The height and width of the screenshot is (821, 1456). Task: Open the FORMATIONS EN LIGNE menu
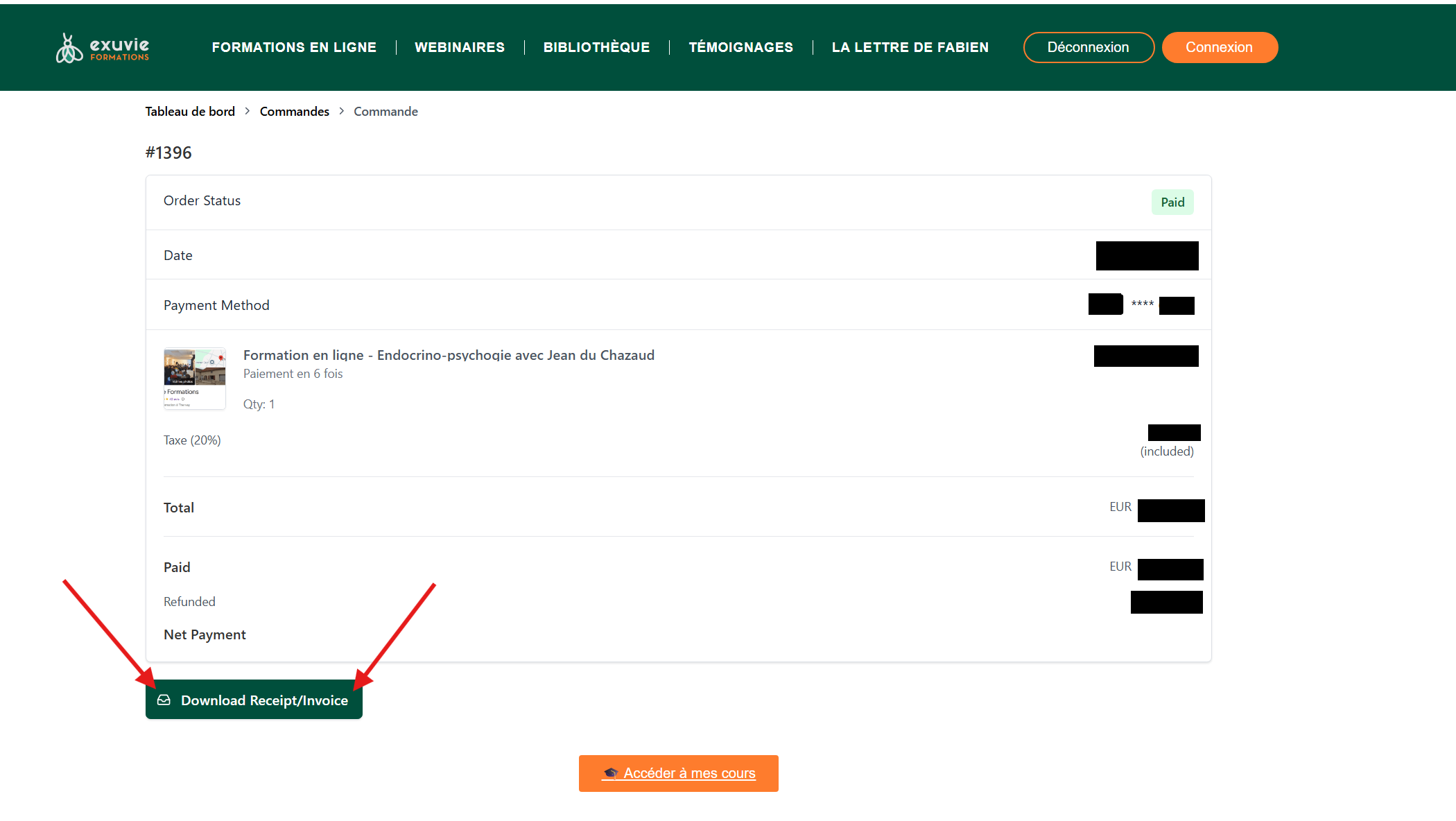(294, 47)
